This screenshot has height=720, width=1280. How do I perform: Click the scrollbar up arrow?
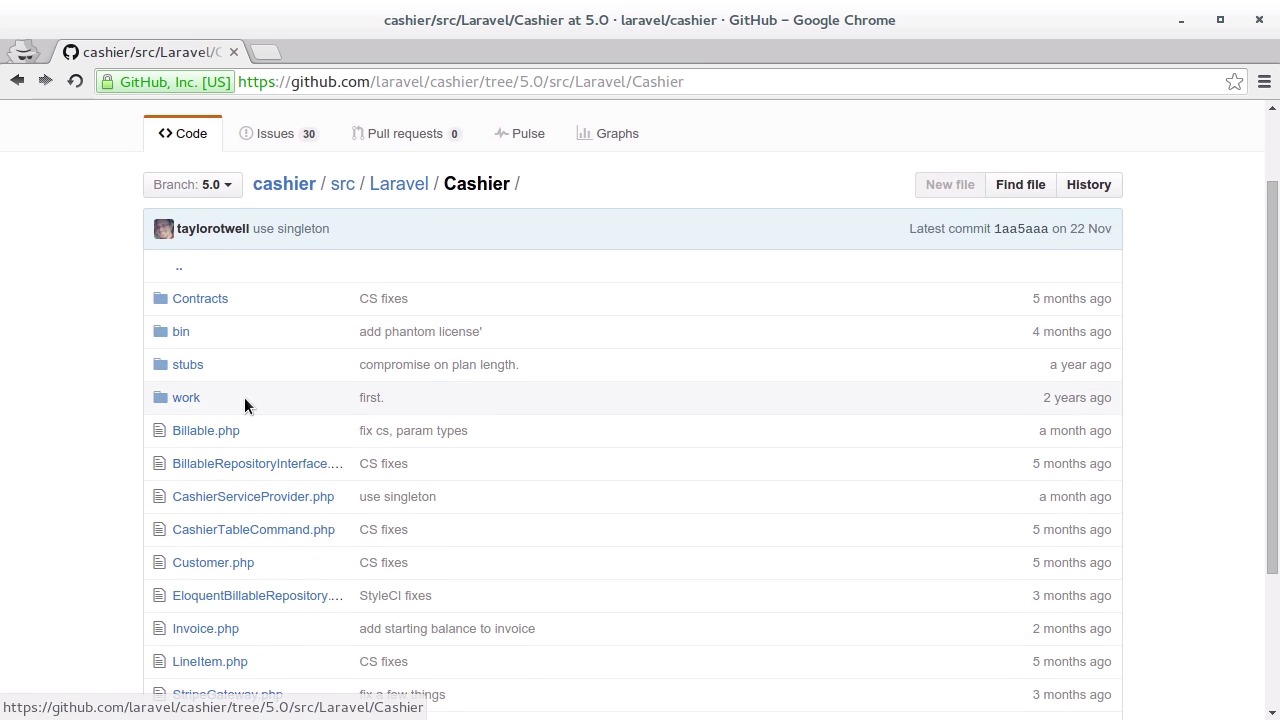click(1272, 108)
